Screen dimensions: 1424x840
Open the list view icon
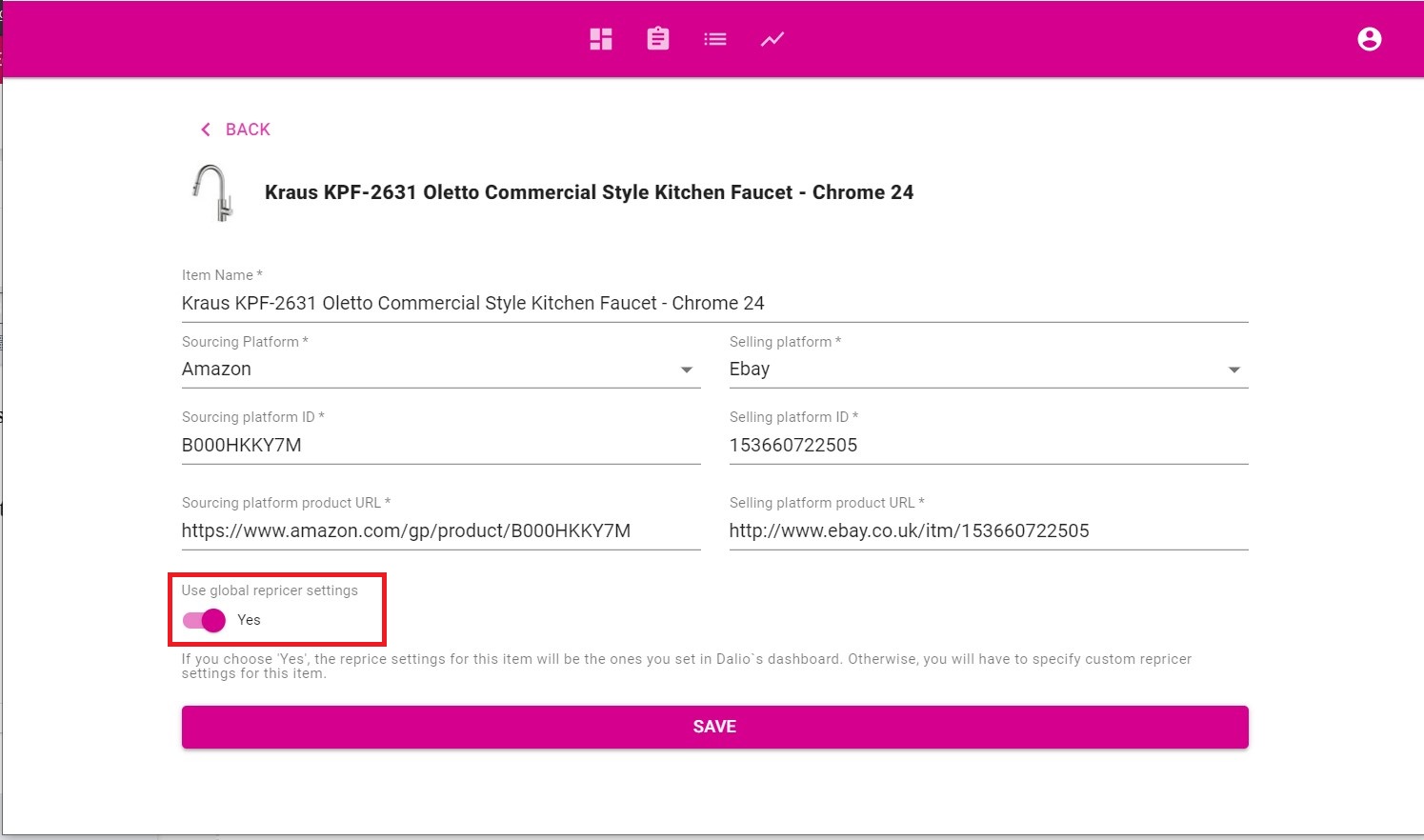(715, 39)
